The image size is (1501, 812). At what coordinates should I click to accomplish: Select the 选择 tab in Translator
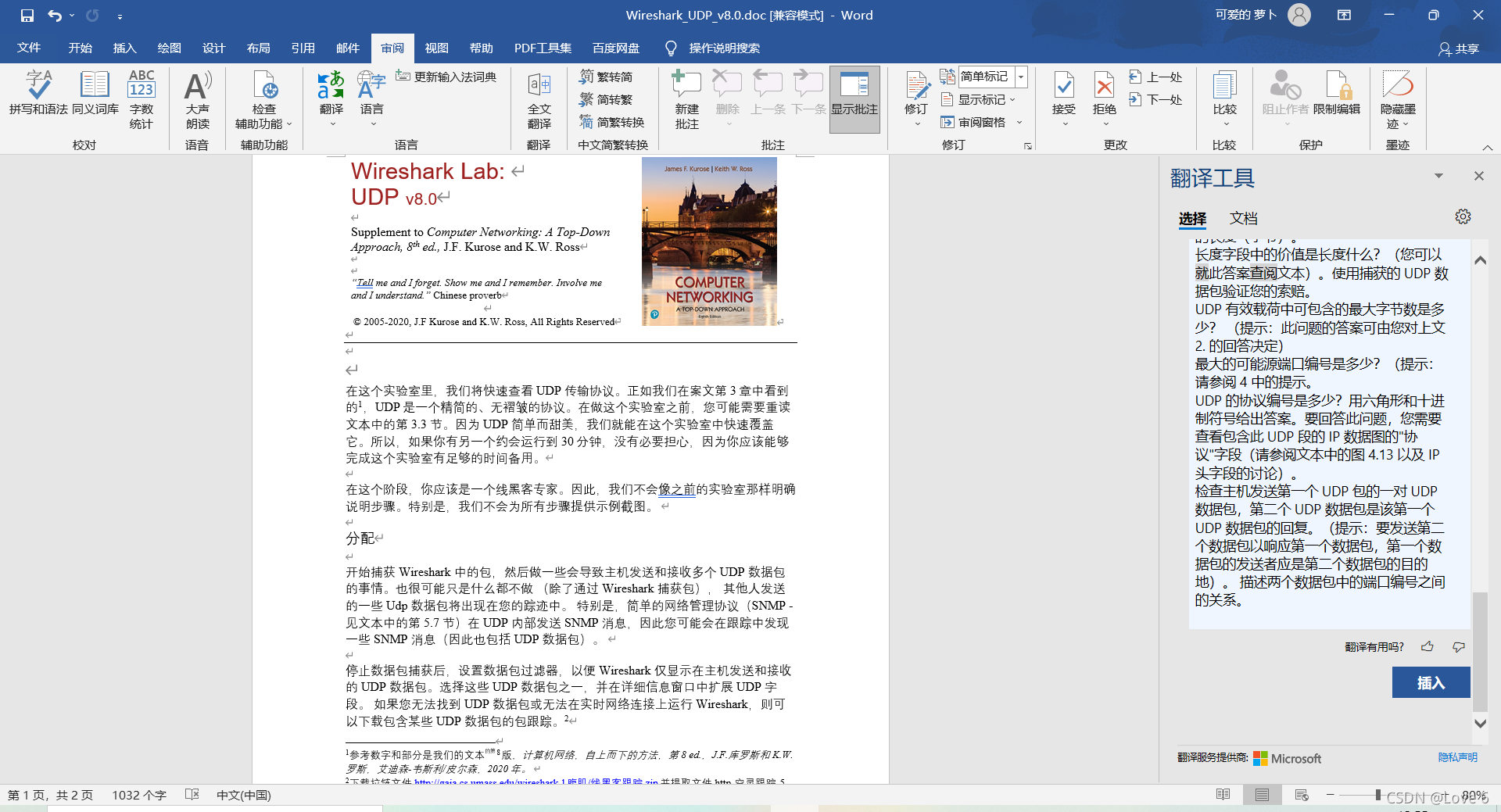click(1193, 219)
